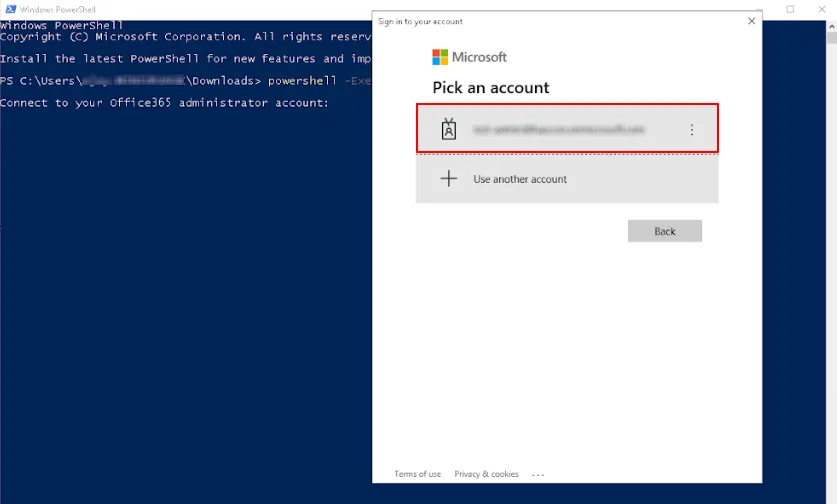This screenshot has height=504, width=837.
Task: Close the Sign in to your account dialog
Action: (x=751, y=21)
